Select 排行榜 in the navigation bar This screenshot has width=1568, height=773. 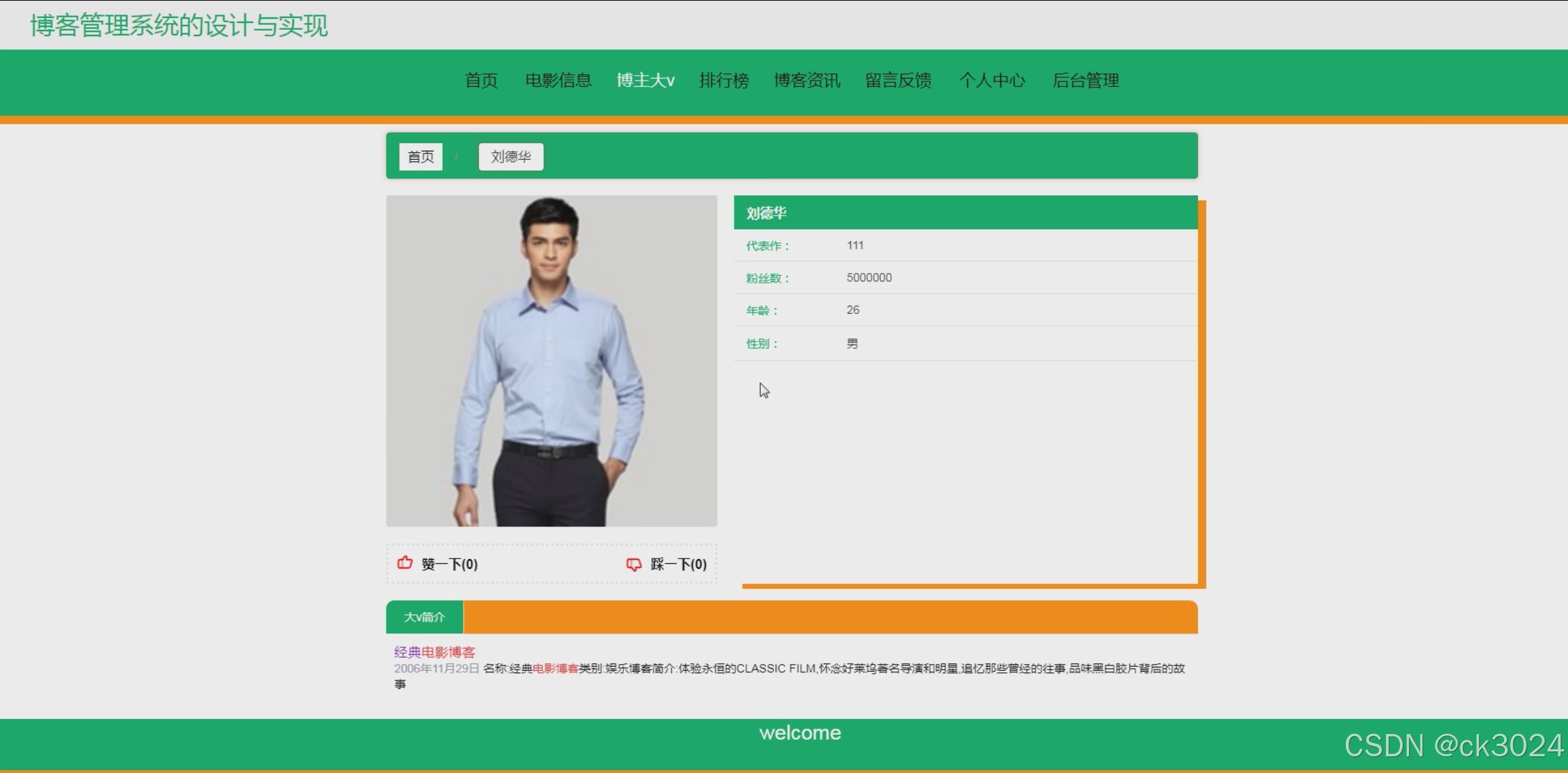pos(724,81)
